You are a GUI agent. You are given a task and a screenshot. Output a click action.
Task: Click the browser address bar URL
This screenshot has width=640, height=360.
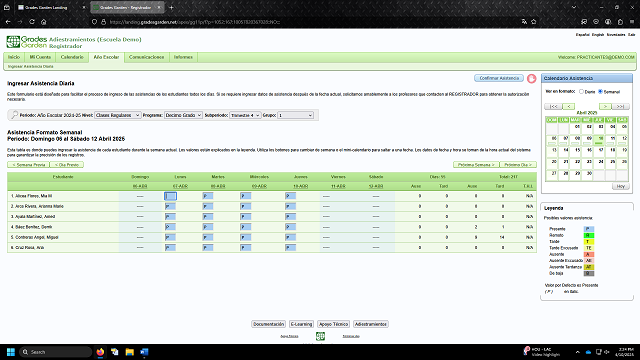pyautogui.click(x=194, y=22)
